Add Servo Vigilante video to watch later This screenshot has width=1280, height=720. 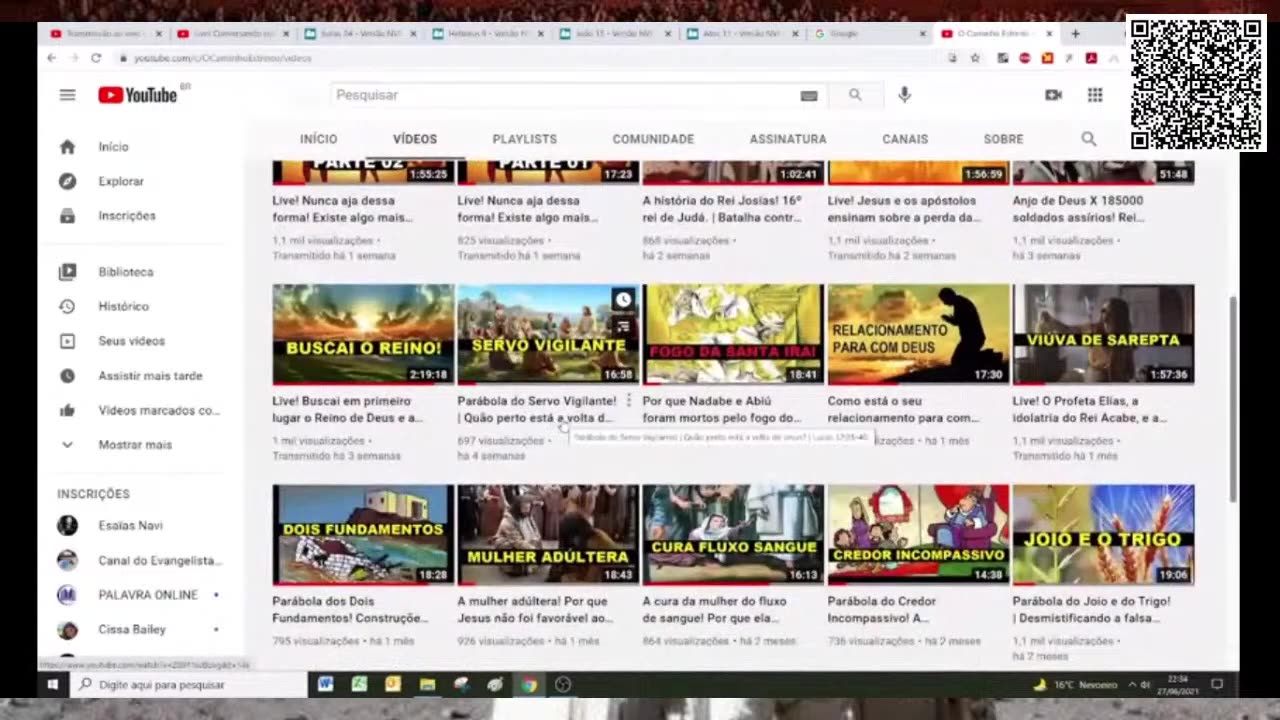pos(623,299)
